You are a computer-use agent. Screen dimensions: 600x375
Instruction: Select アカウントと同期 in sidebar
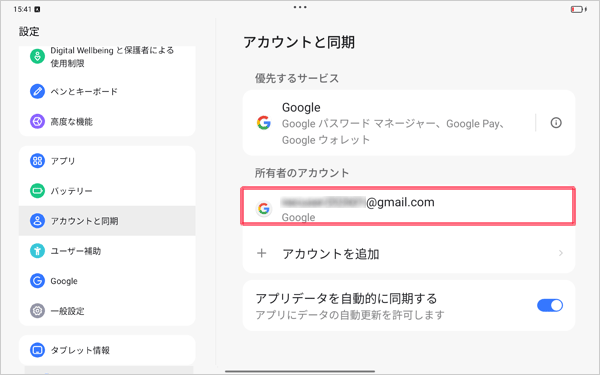[x=107, y=221]
